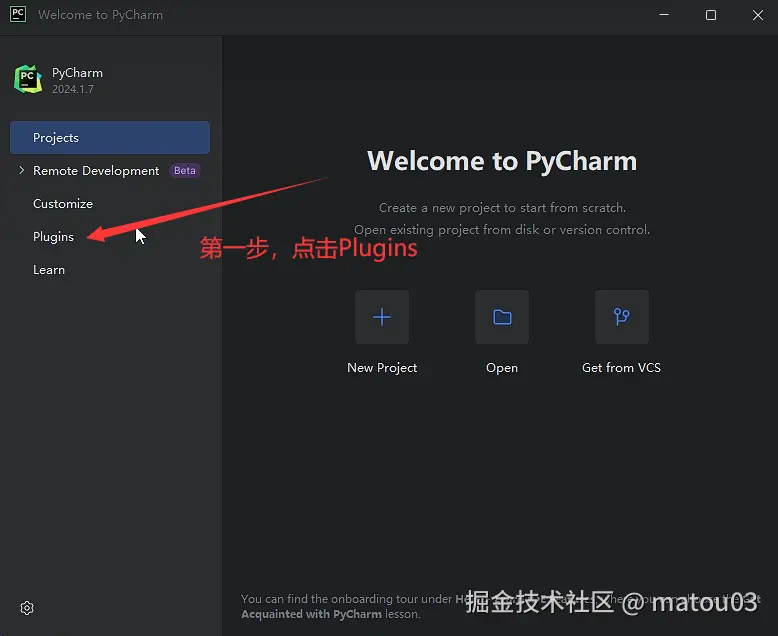The height and width of the screenshot is (636, 778).
Task: Click the Welcome to PyCharm heading
Action: point(502,161)
